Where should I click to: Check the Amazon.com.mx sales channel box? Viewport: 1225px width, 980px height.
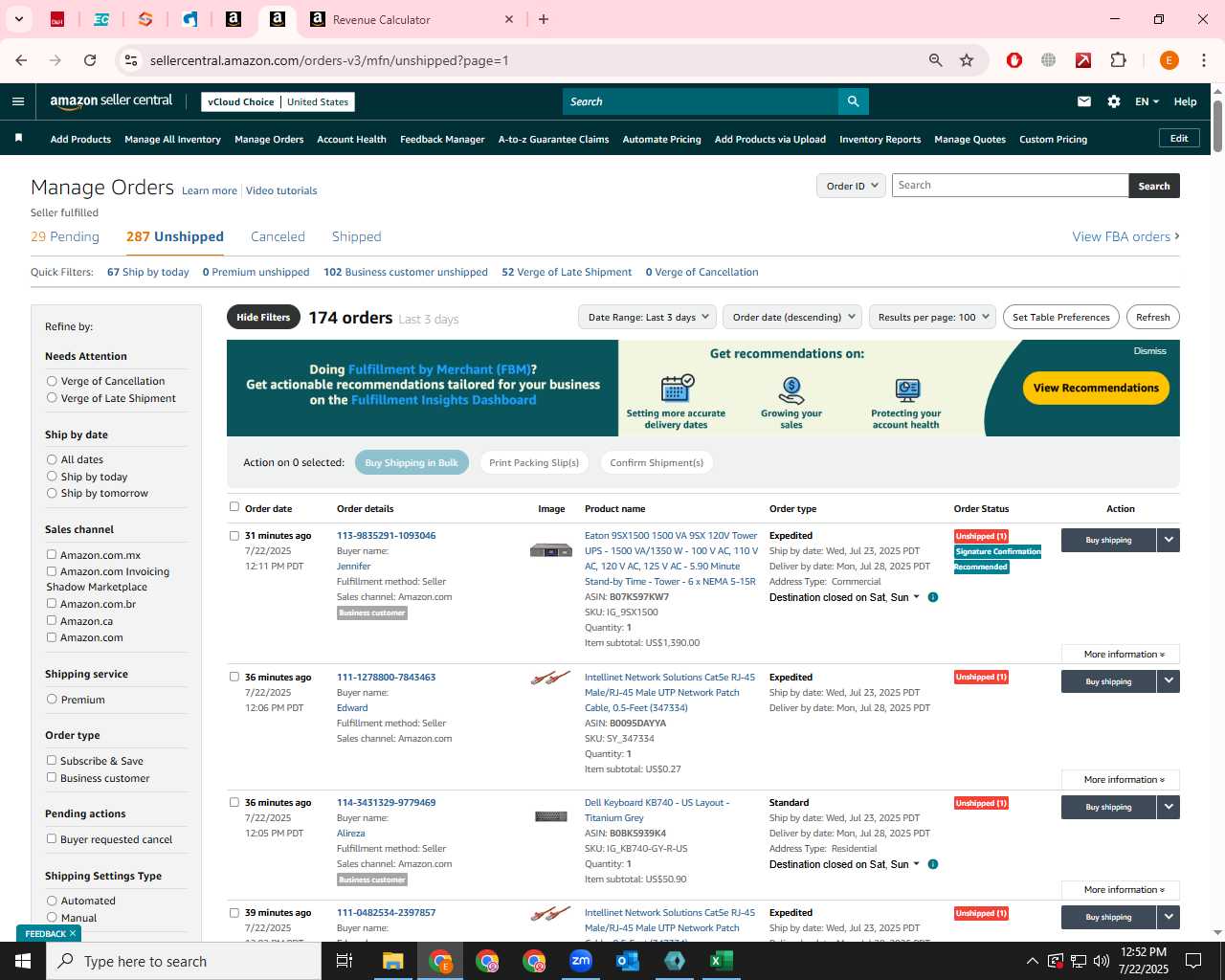tap(52, 554)
